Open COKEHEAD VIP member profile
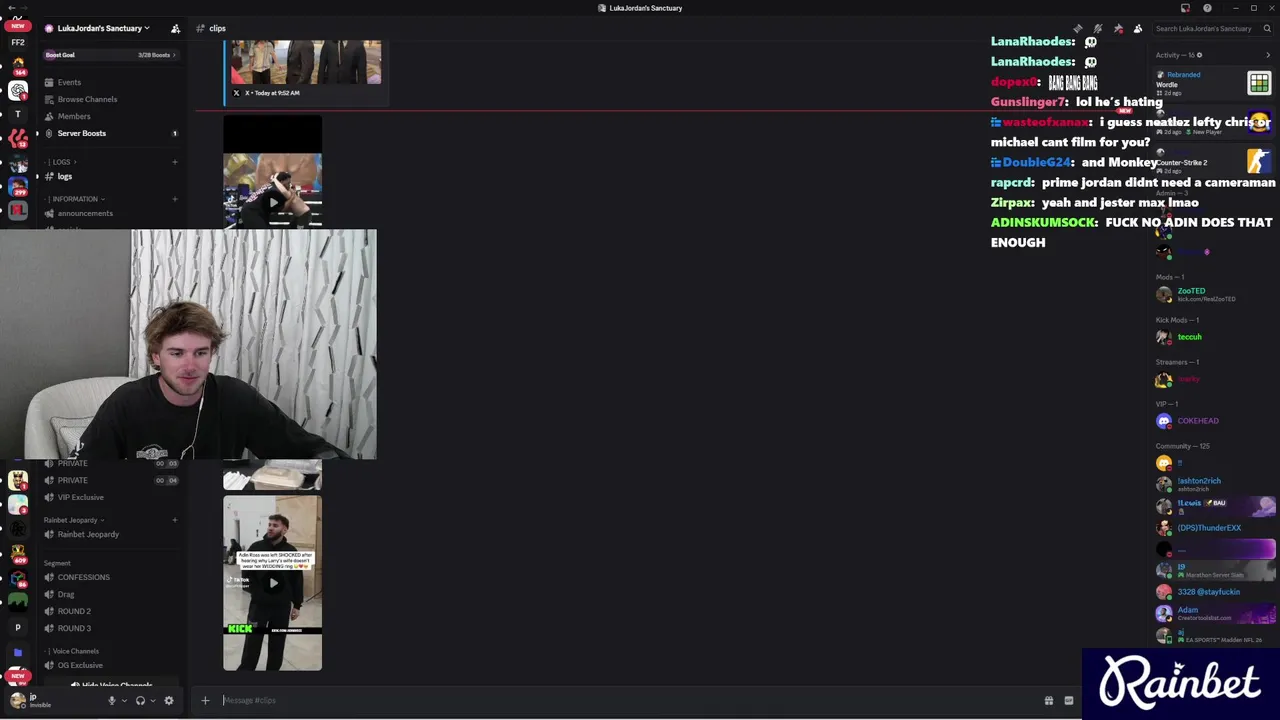1280x720 pixels. 1213,421
